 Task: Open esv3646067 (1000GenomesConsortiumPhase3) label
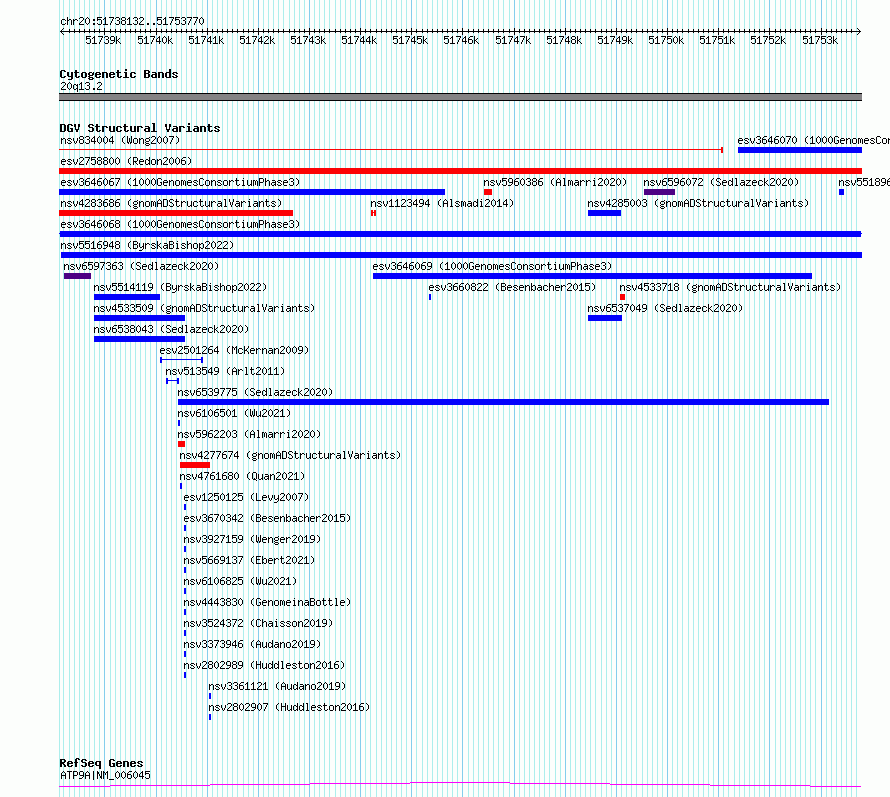(180, 182)
